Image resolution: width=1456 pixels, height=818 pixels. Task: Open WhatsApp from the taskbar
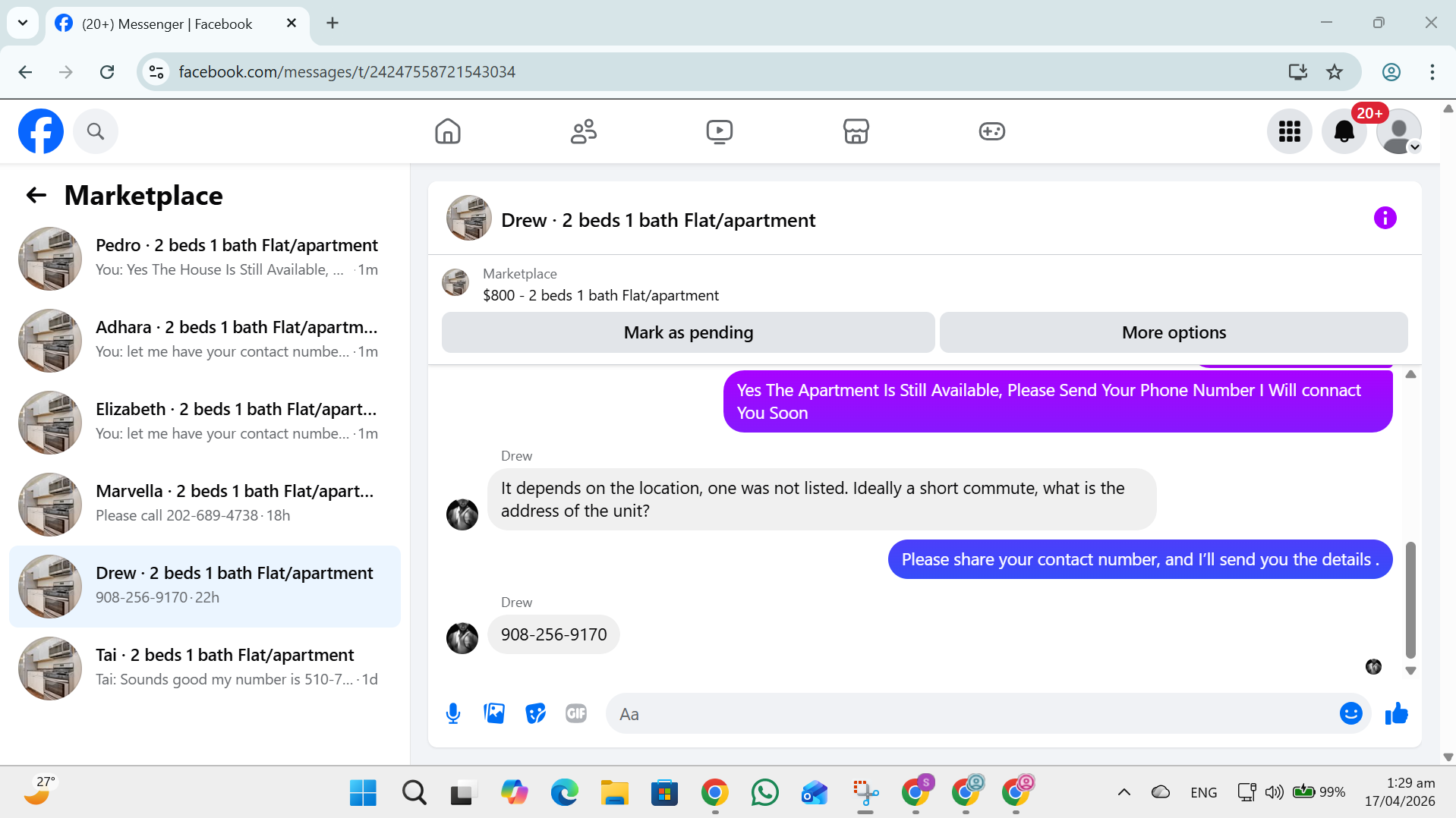click(764, 793)
